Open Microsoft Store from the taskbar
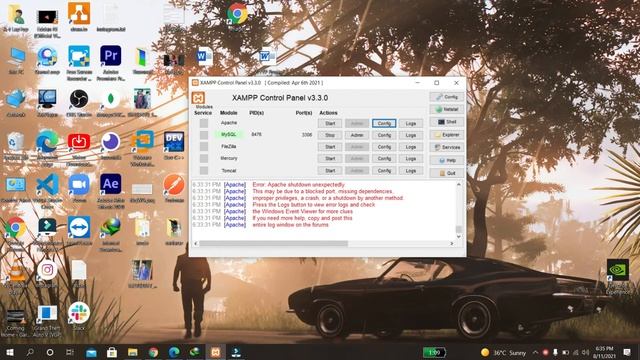Viewport: 640px width, 360px height. (112, 352)
